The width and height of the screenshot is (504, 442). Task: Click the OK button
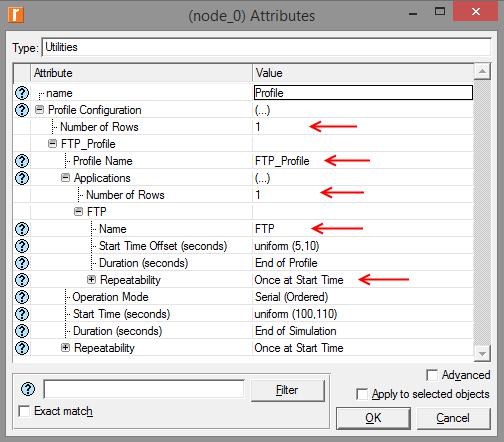pos(373,418)
